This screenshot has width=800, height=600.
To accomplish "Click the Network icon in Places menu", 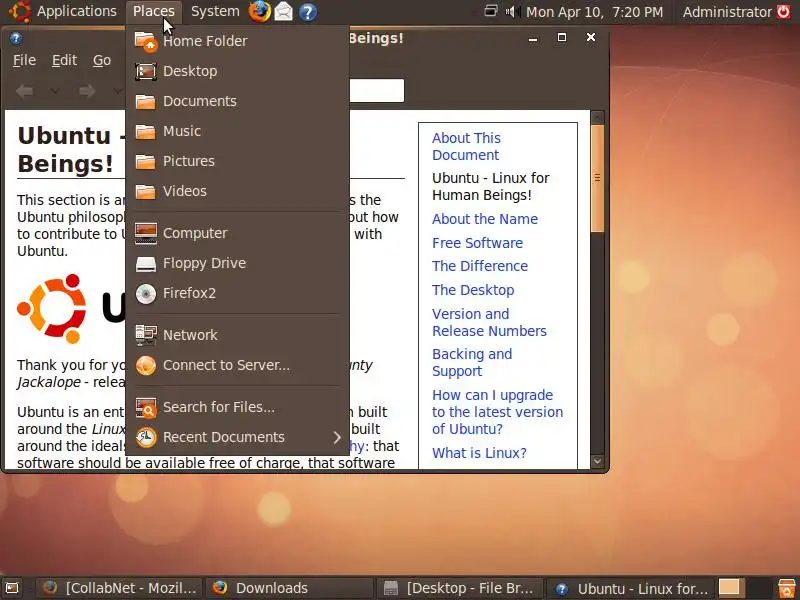I will click(146, 335).
